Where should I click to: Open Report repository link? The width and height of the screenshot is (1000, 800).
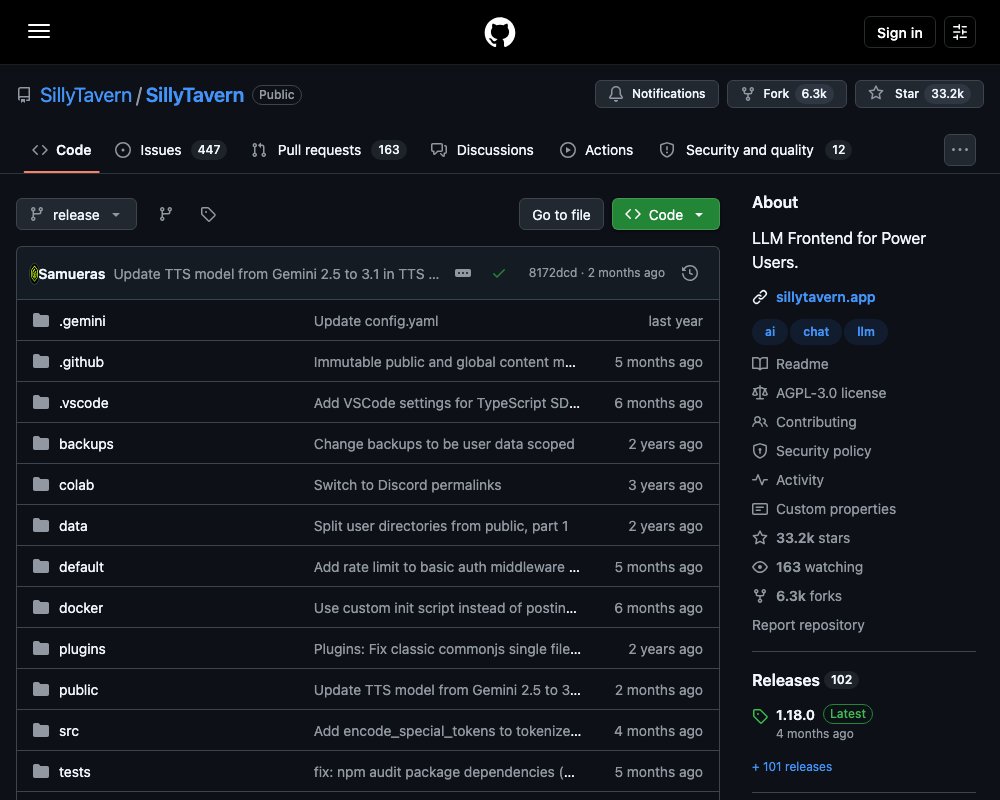pyautogui.click(x=808, y=625)
